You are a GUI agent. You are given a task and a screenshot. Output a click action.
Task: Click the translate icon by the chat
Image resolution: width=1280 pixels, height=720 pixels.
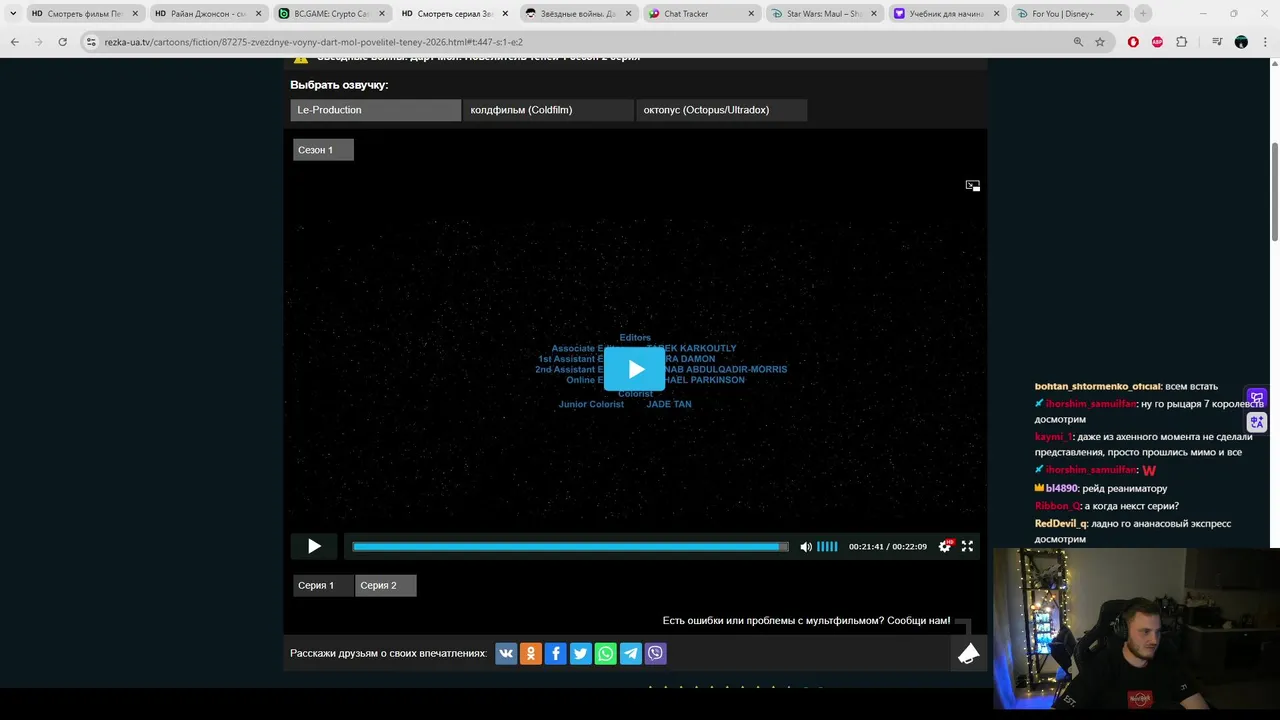tap(1257, 423)
